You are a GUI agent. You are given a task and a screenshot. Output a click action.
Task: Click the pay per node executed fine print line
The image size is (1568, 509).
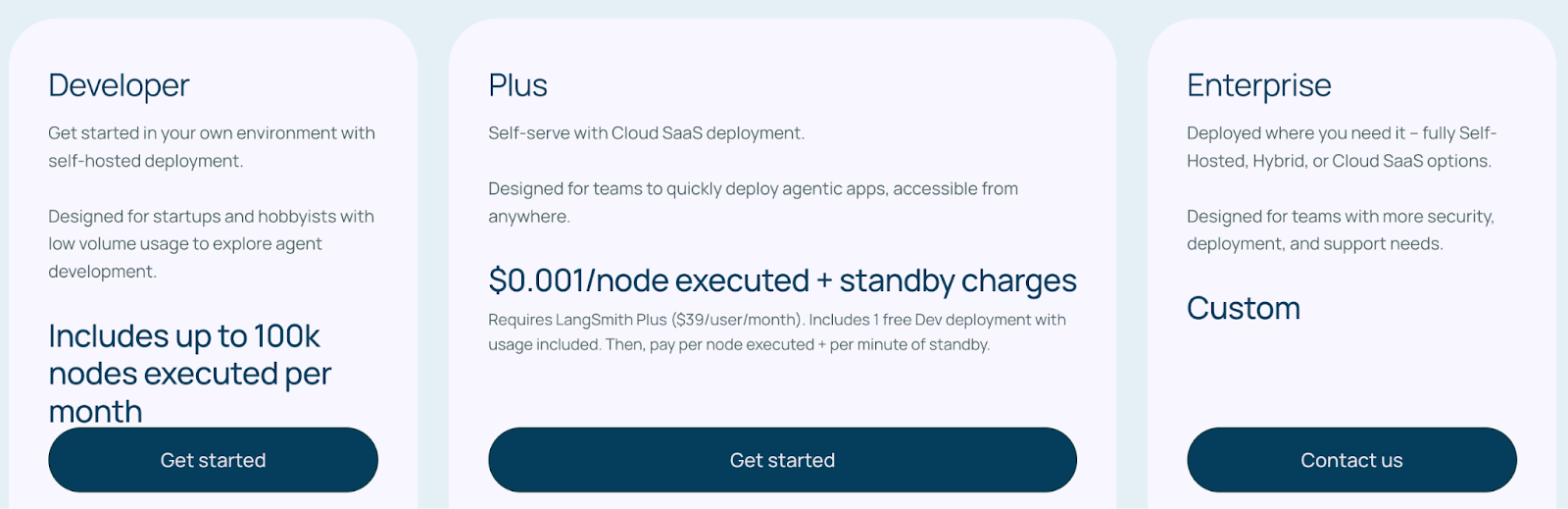point(738,345)
